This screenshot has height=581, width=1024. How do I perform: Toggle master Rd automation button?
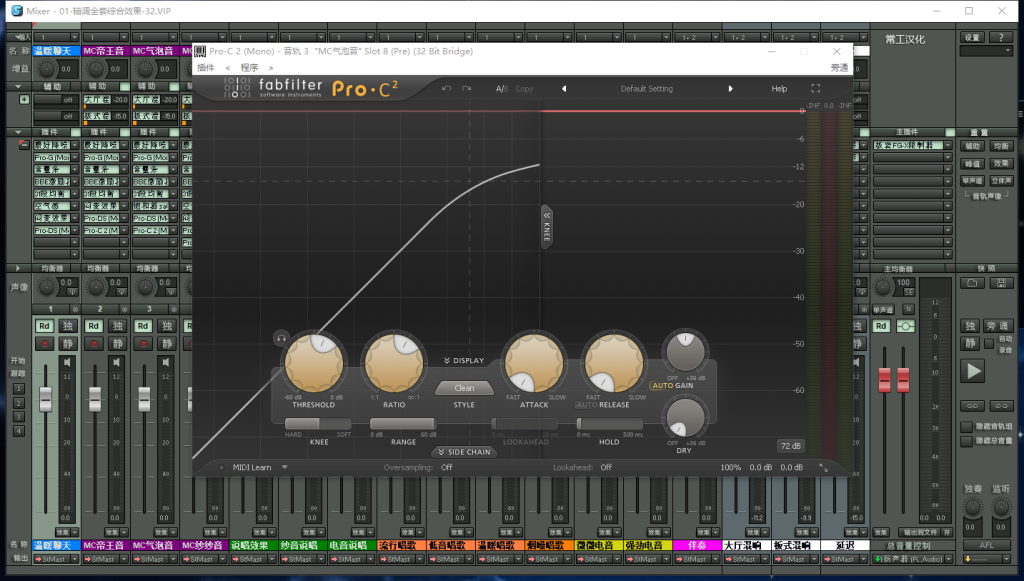tap(882, 326)
